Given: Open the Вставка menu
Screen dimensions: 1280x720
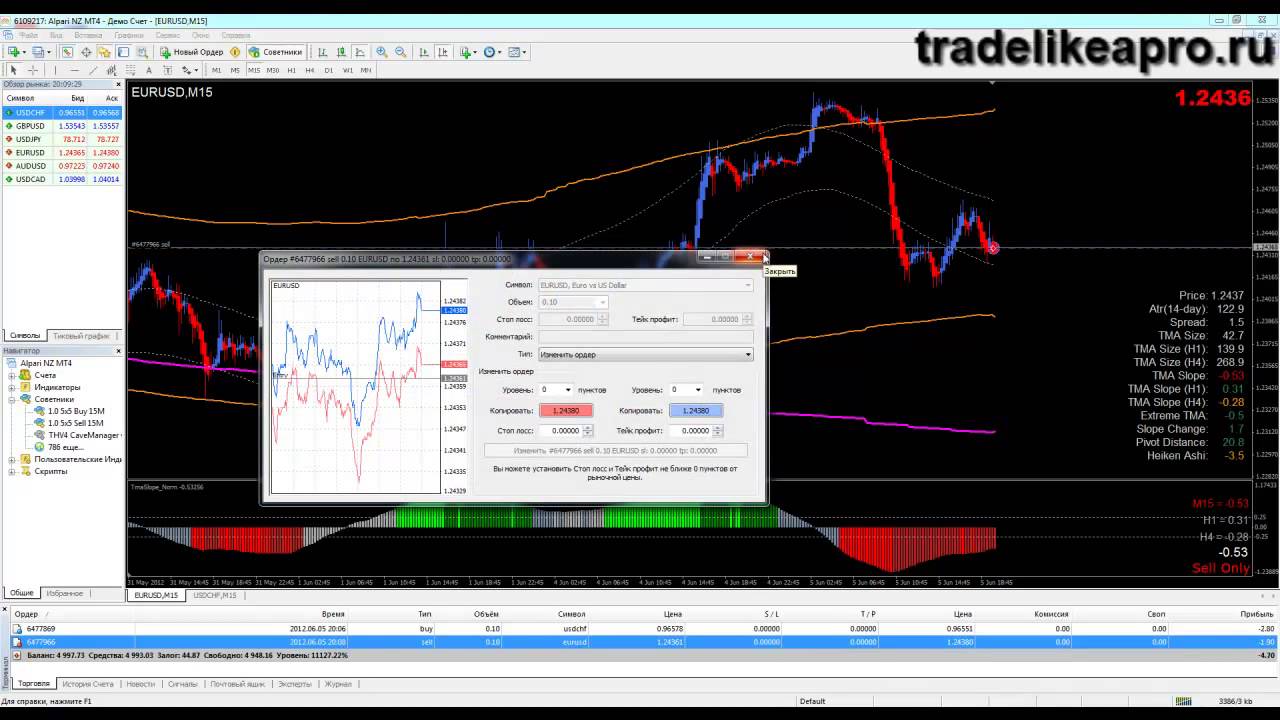Looking at the screenshot, I should pyautogui.click(x=88, y=35).
